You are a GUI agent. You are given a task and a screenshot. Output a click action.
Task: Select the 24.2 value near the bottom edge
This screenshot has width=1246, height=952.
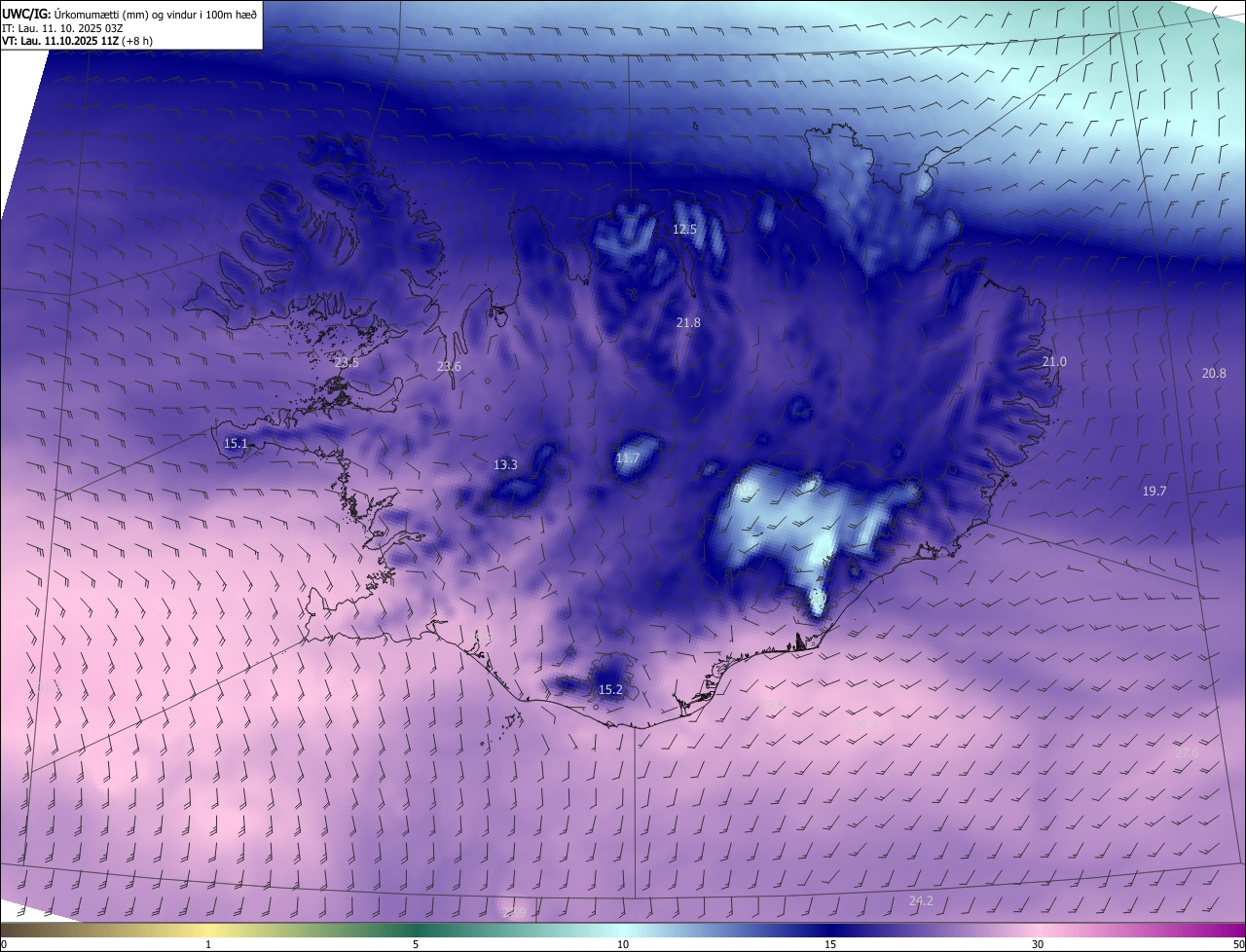pos(921,901)
